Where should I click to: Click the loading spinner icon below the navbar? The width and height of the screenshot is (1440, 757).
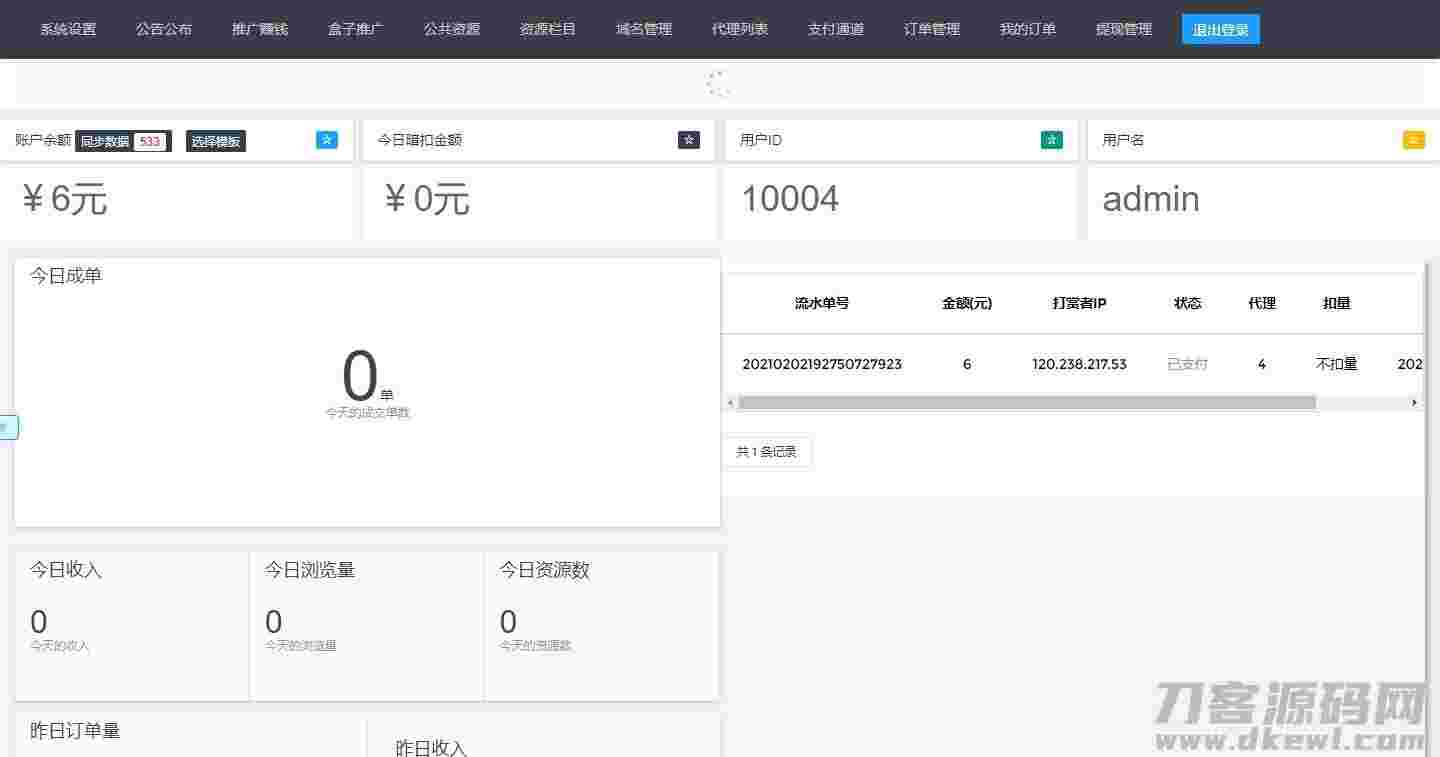pos(718,84)
